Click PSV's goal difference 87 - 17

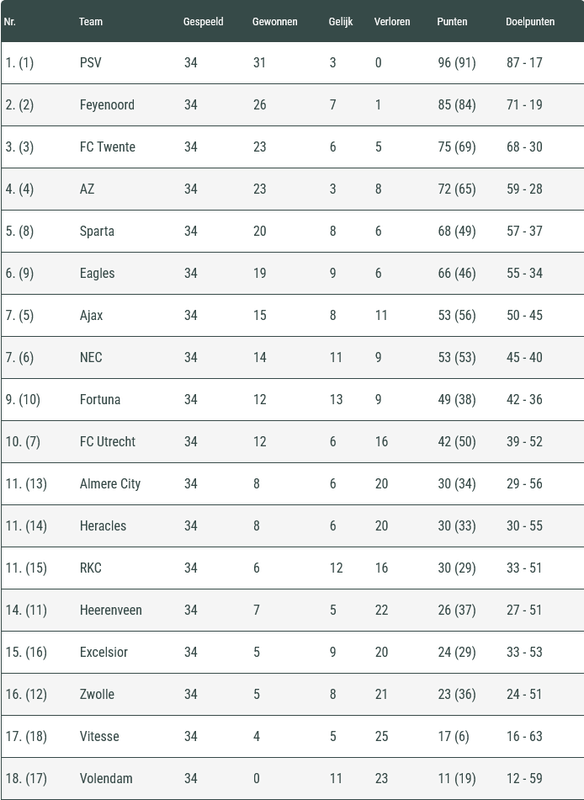524,62
